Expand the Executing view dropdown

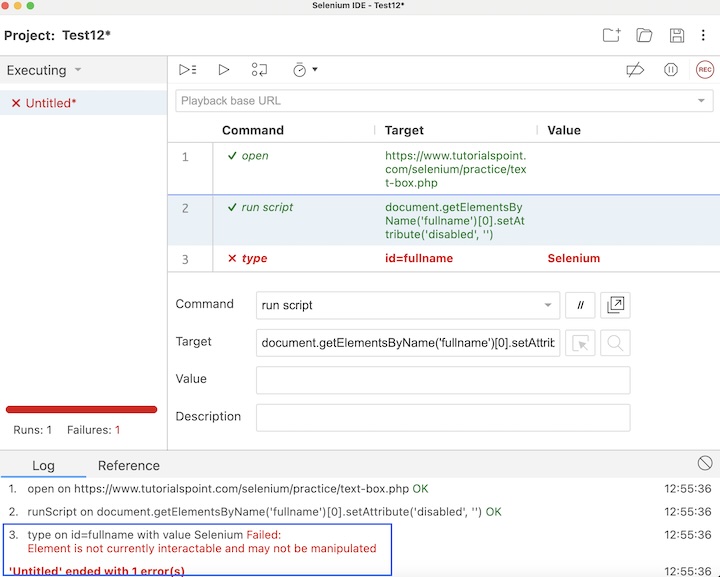coord(78,70)
